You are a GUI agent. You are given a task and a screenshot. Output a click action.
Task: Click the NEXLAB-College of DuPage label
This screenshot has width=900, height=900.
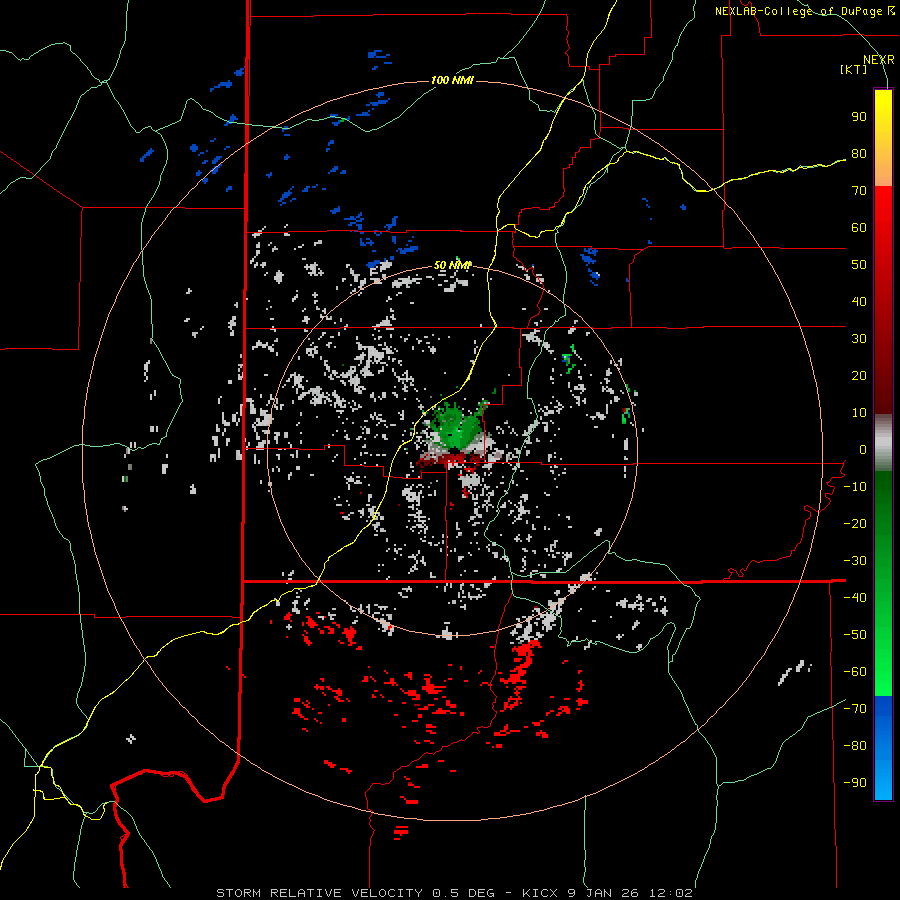tap(804, 11)
